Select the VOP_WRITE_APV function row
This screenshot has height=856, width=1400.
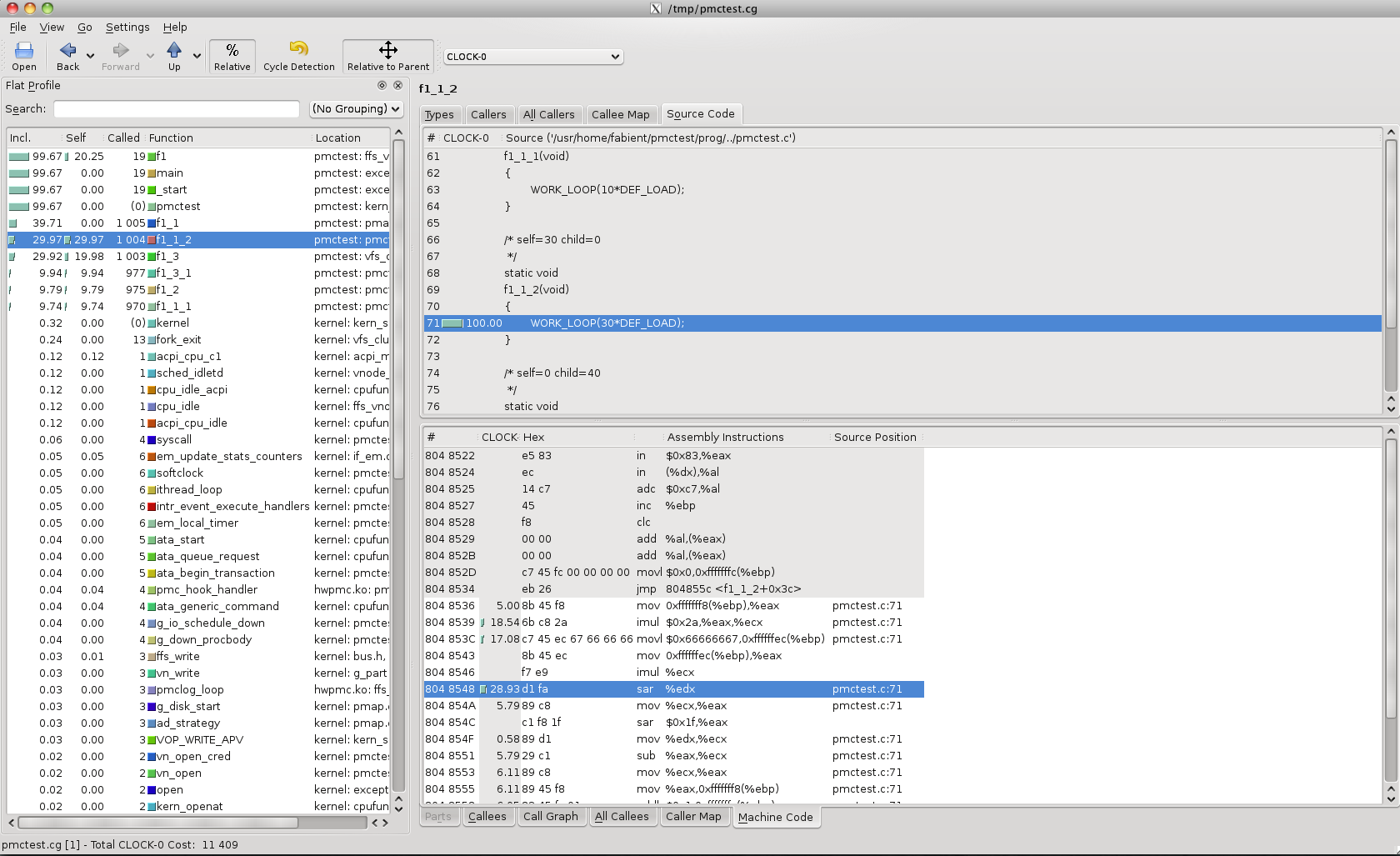pyautogui.click(x=198, y=740)
